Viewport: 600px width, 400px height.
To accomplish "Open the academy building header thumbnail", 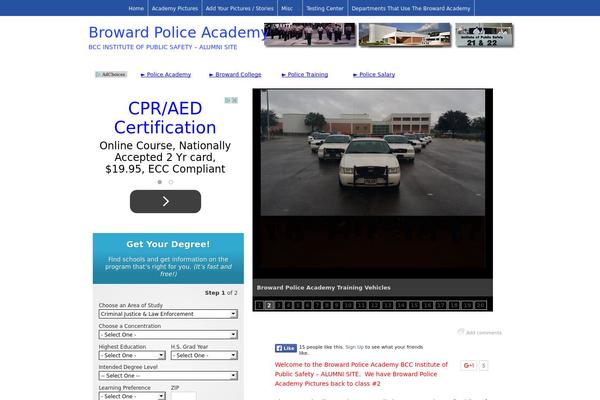I will point(405,34).
